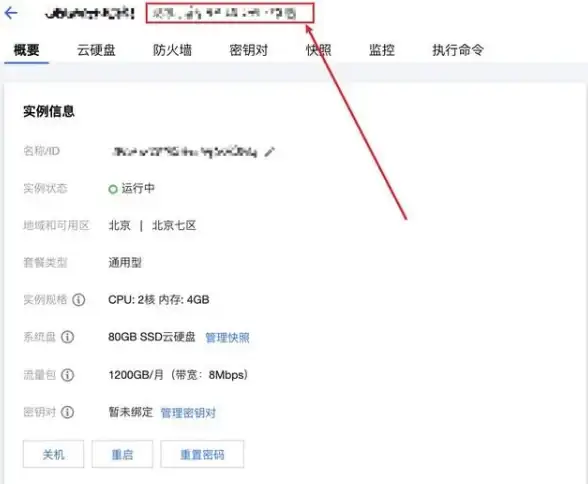Click the 管理快照 link

tap(227, 338)
